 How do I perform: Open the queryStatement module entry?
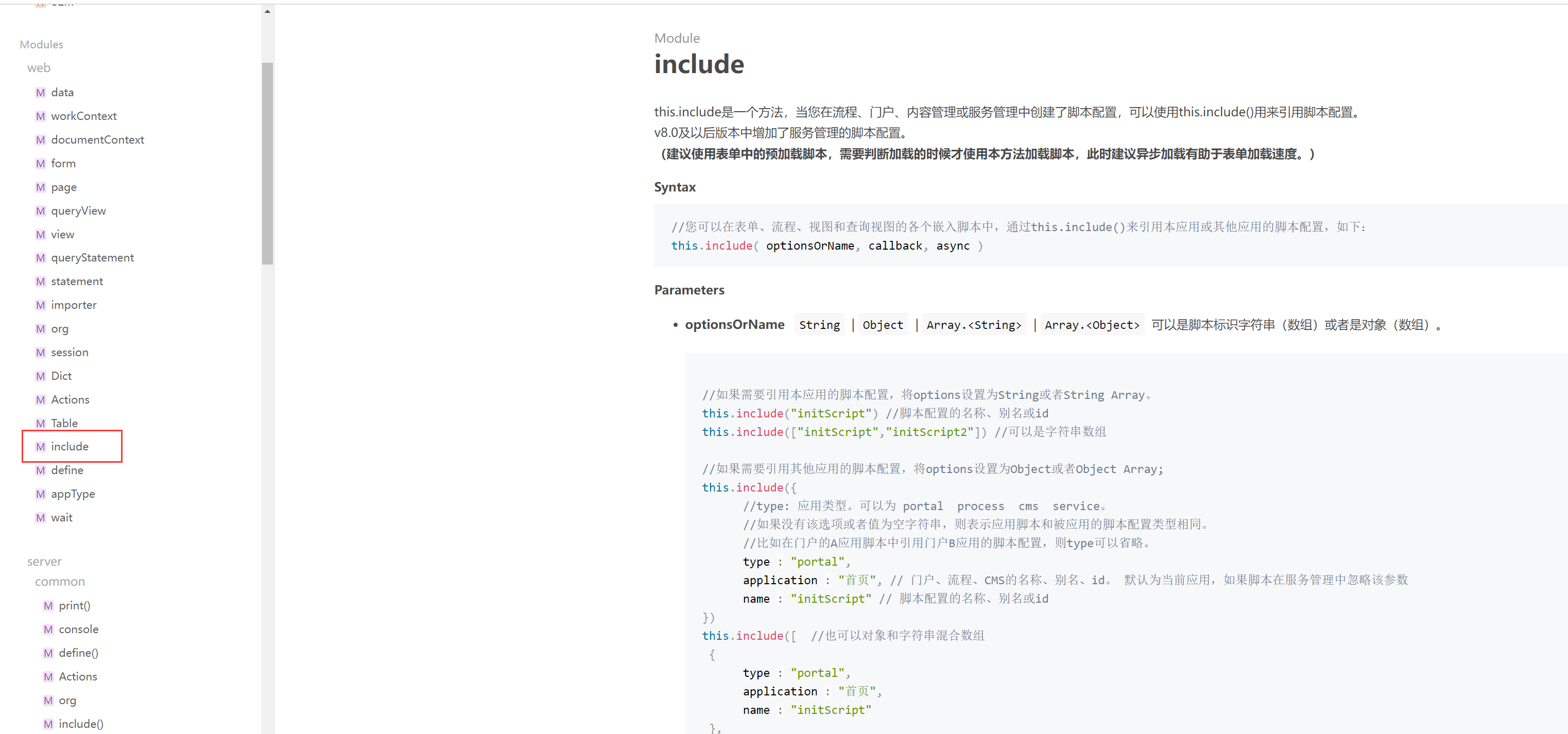pos(93,258)
